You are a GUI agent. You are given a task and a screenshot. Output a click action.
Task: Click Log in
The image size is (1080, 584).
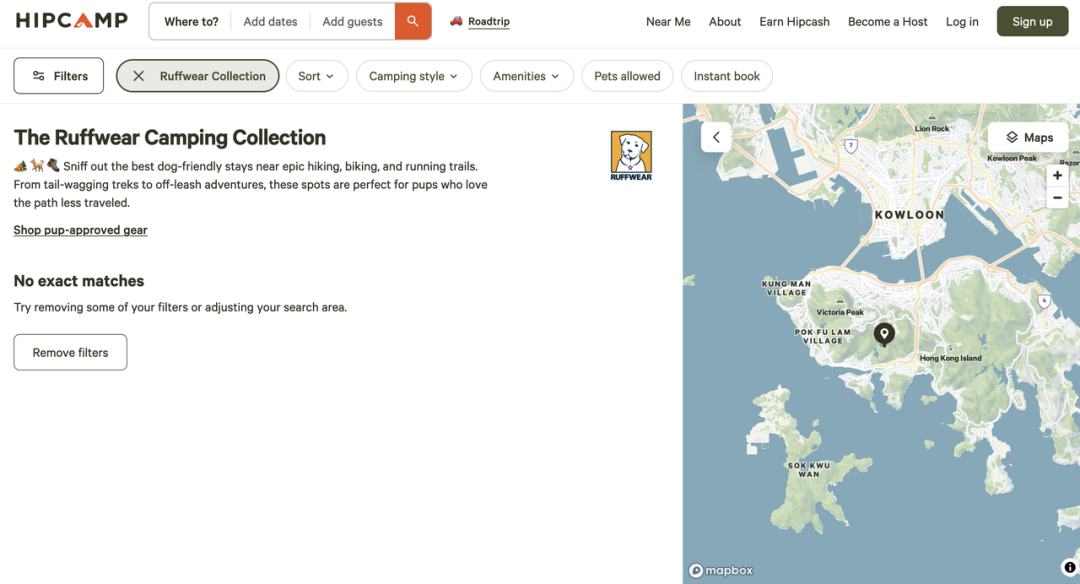[x=962, y=21]
